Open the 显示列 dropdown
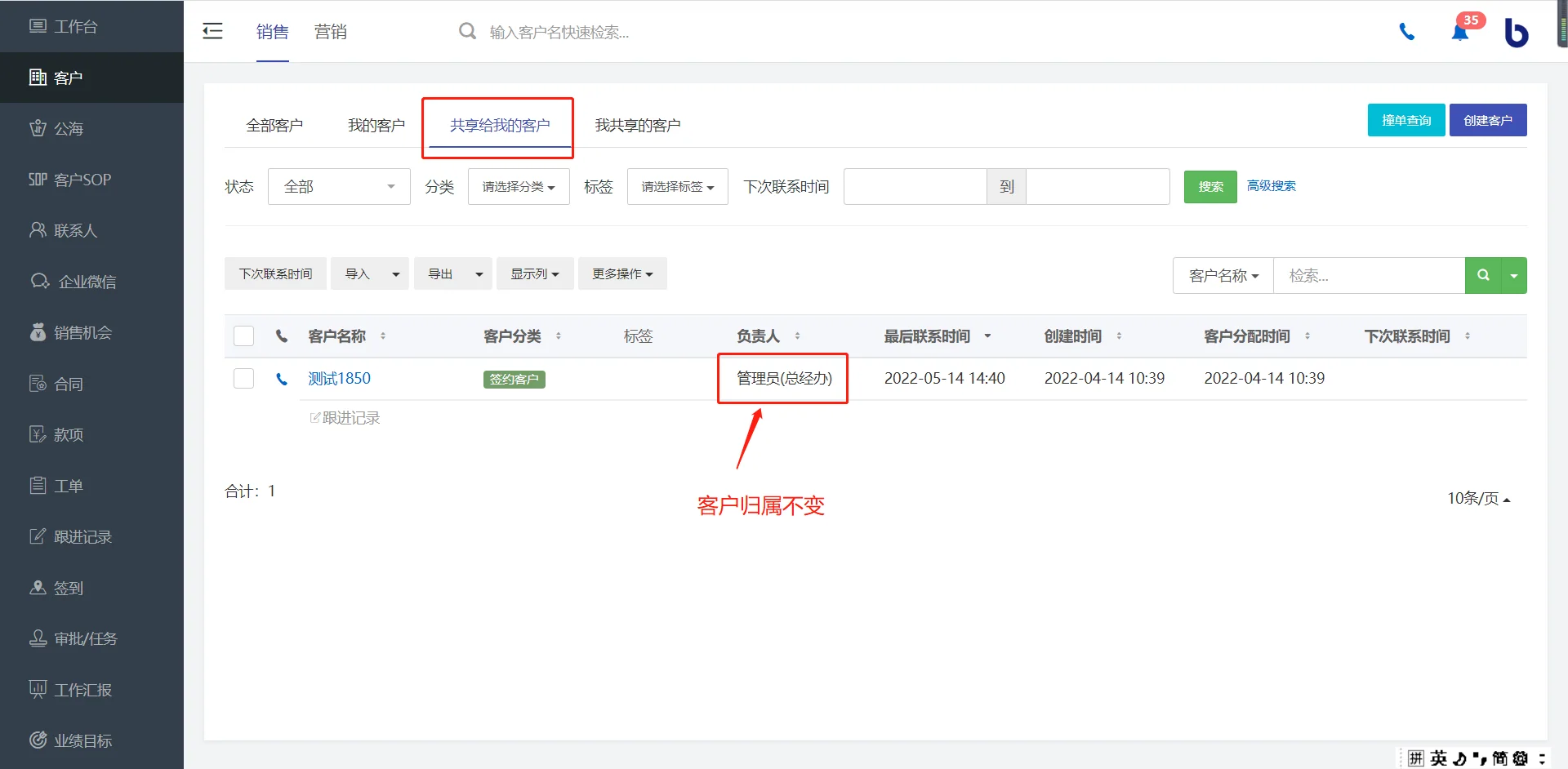The image size is (1568, 769). 535,273
